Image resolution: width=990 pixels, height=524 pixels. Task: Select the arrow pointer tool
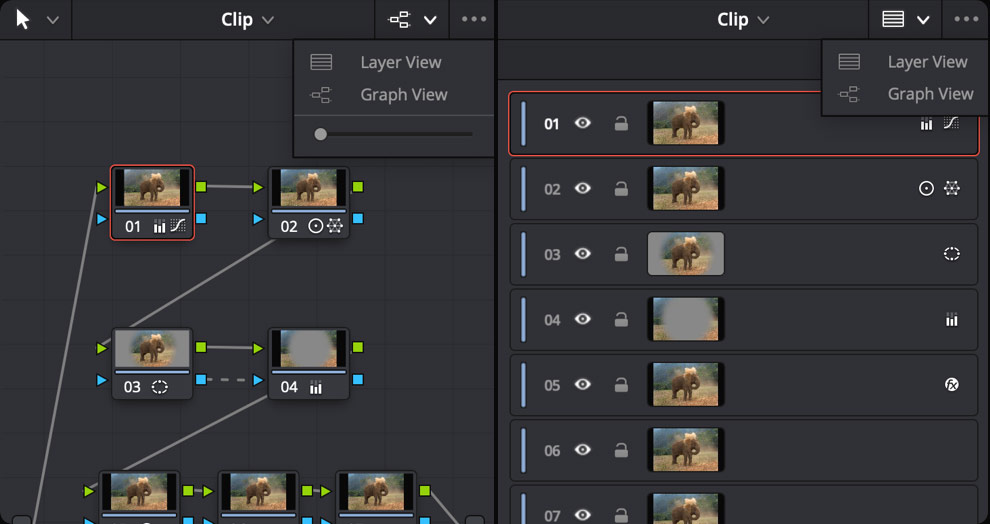[23, 19]
